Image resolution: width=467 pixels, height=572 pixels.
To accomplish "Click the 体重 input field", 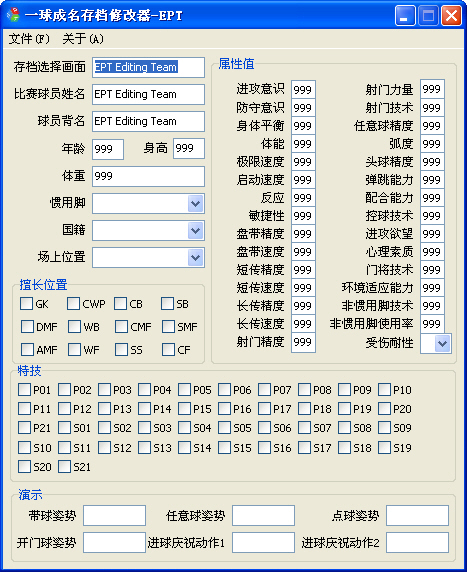I will point(148,176).
